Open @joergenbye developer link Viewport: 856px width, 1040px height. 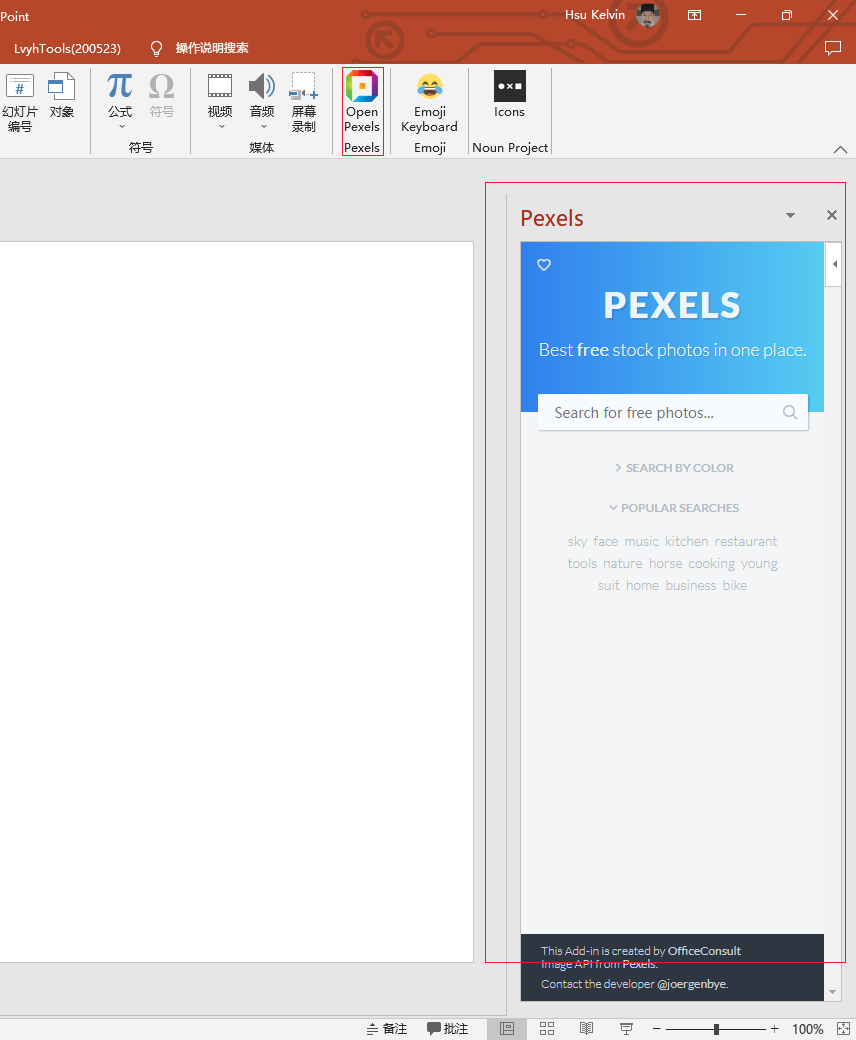692,984
